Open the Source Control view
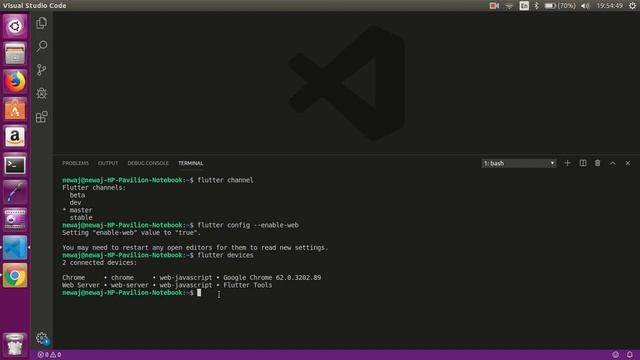Image resolution: width=640 pixels, height=360 pixels. [41, 70]
